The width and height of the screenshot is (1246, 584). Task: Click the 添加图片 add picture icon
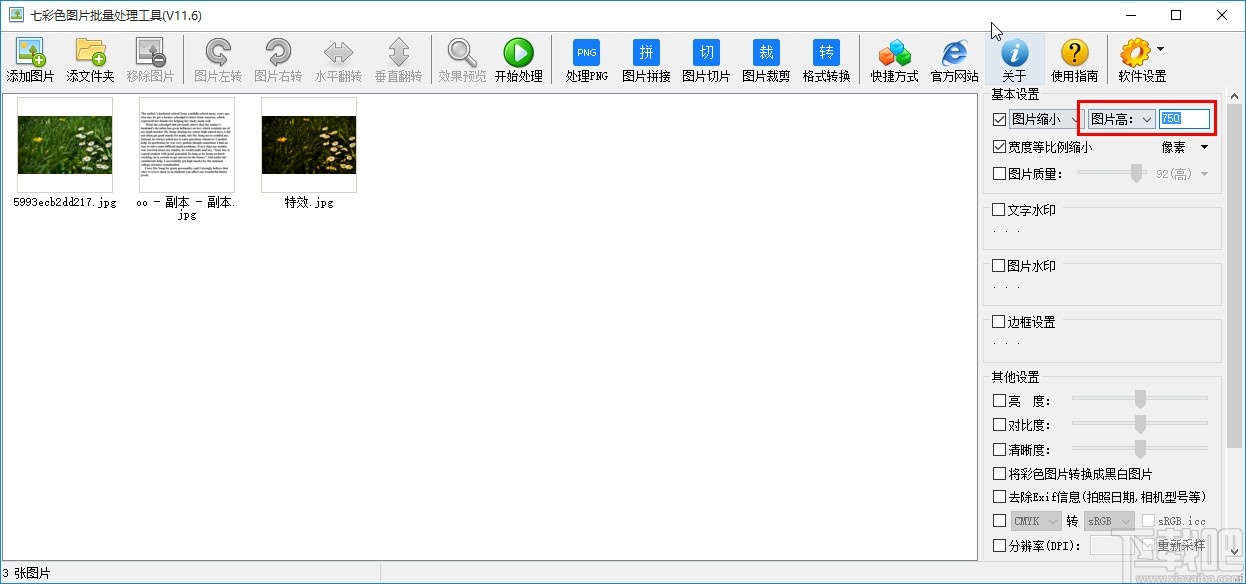click(30, 60)
